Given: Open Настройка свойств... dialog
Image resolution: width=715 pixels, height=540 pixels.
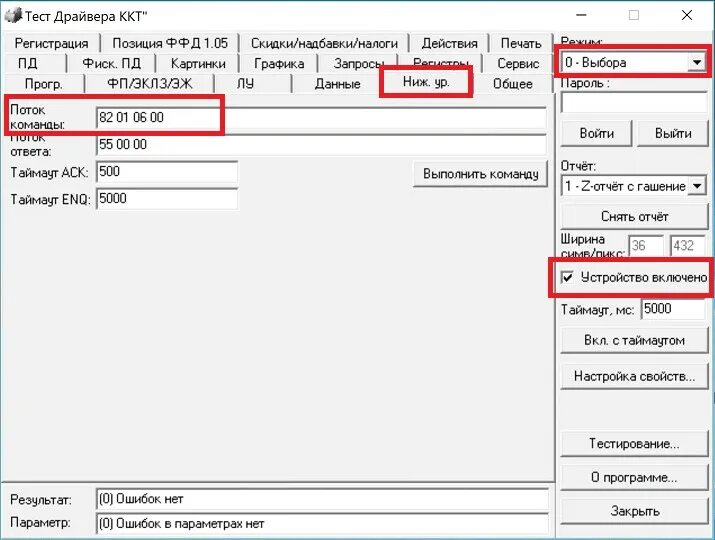Looking at the screenshot, I should (634, 376).
